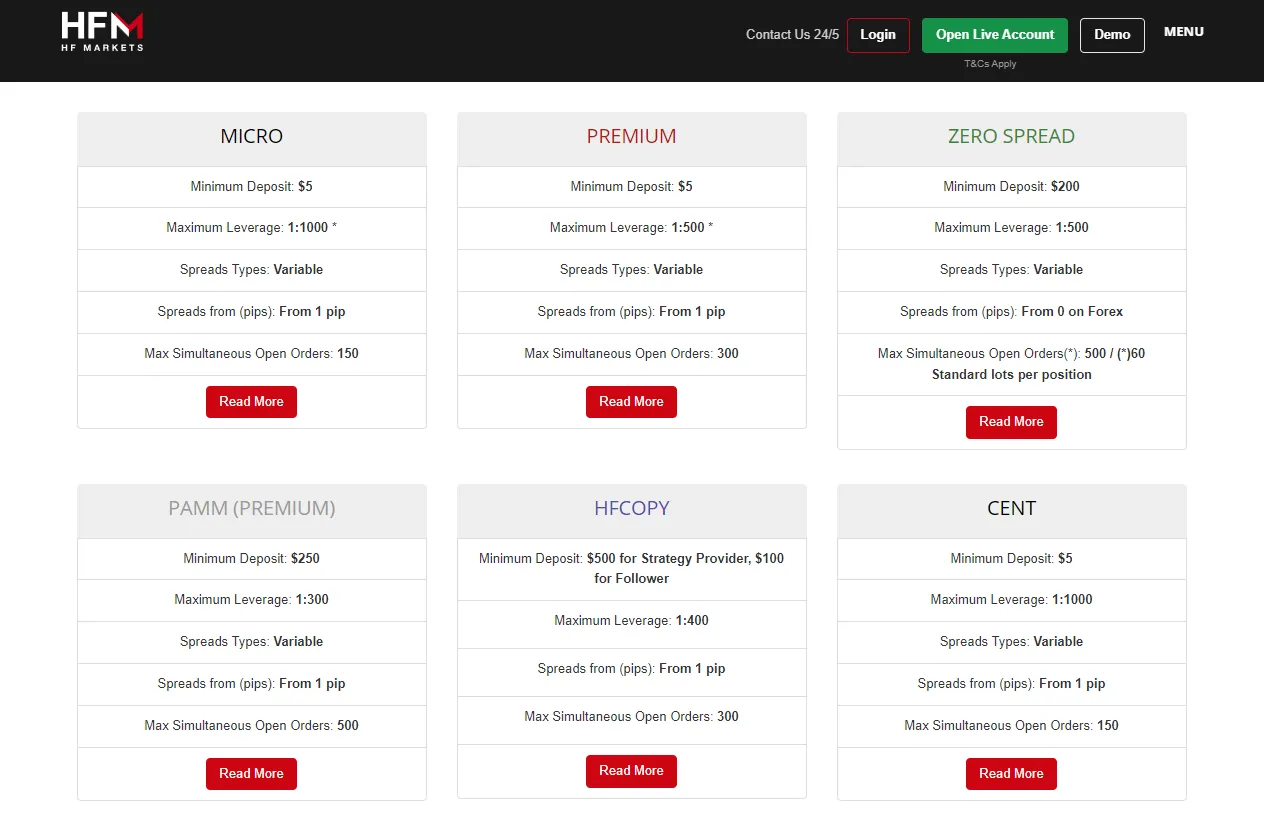
Task: Read More on the PREMIUM account
Action: pos(631,402)
